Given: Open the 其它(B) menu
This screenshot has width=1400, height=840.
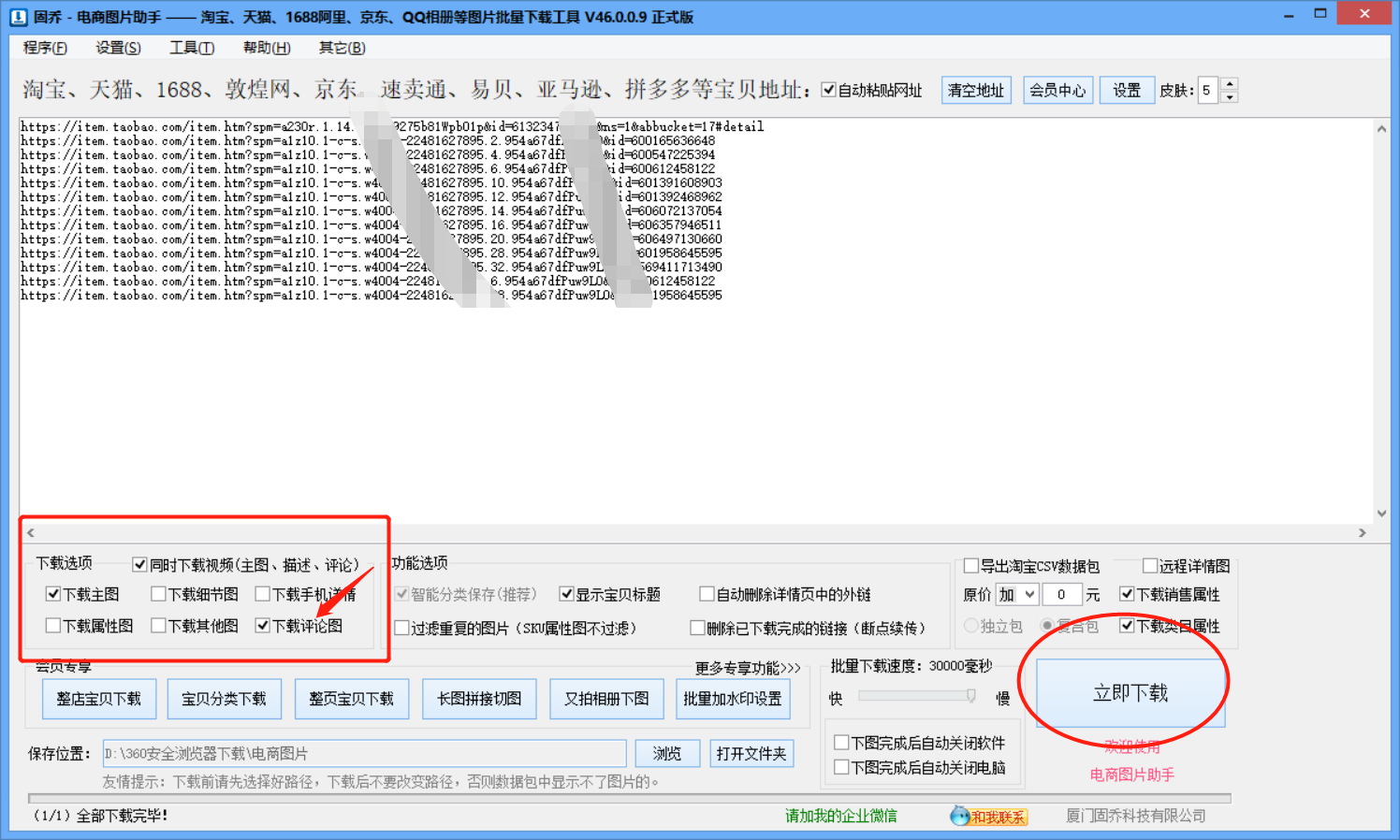Looking at the screenshot, I should pyautogui.click(x=342, y=48).
